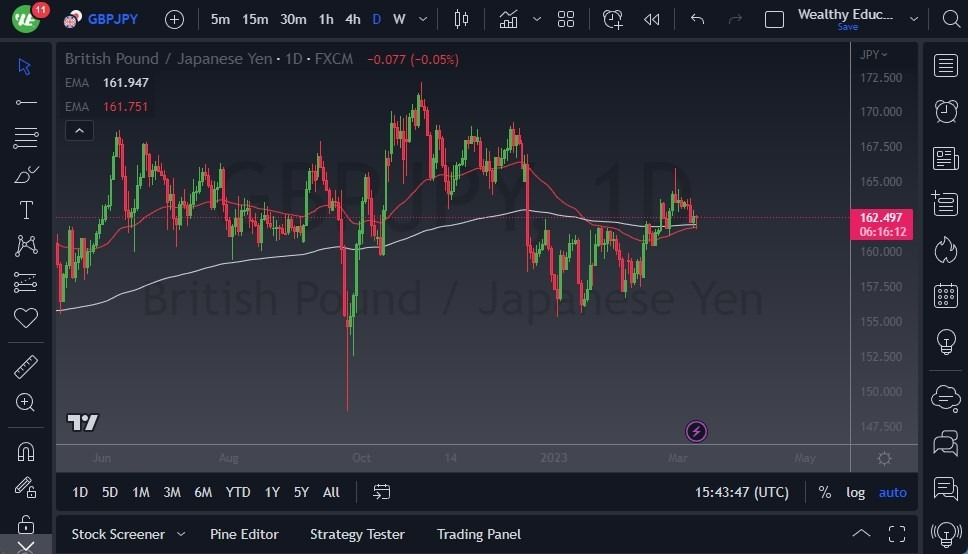Screen dimensions: 968x554
Task: Open the news panel
Action: pos(945,158)
